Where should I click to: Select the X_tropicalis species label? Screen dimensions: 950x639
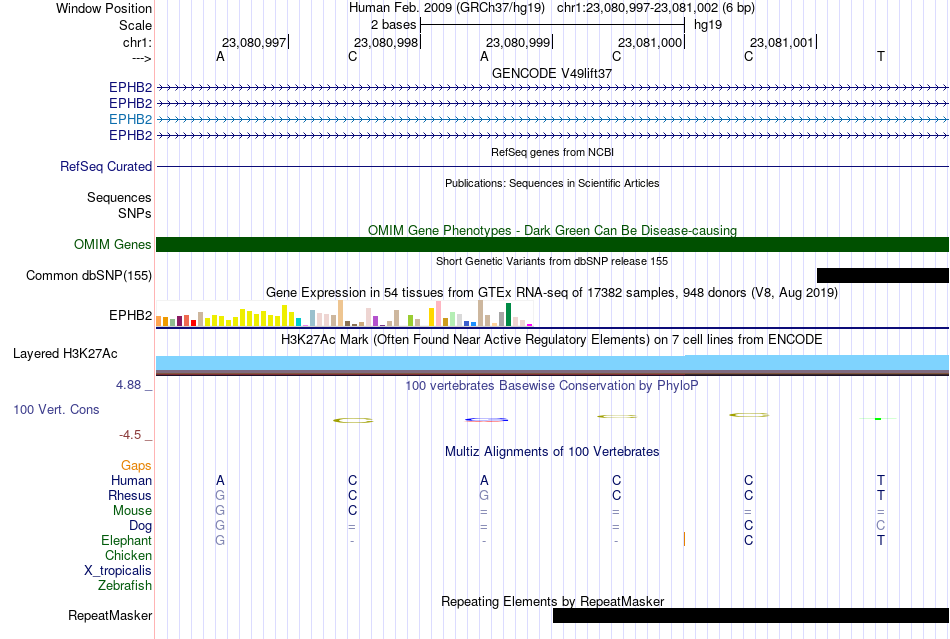click(118, 571)
